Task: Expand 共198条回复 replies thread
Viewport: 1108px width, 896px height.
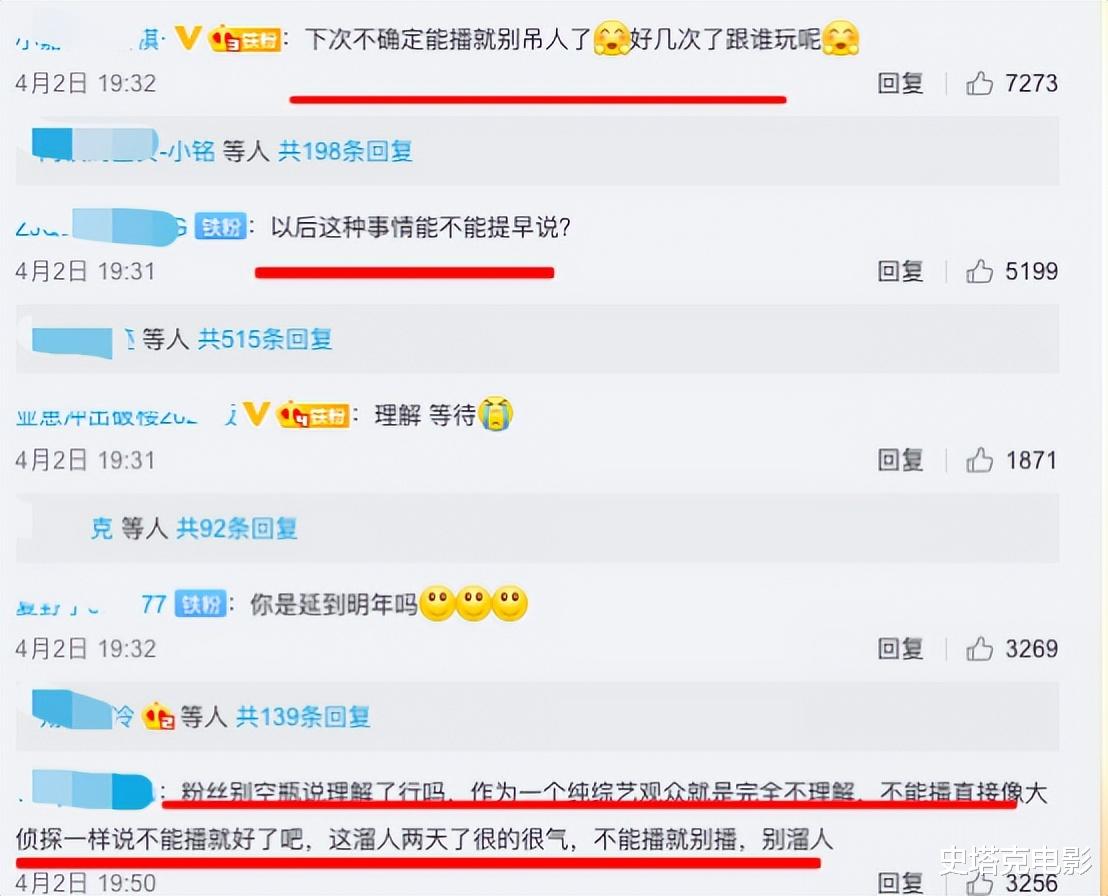Action: [345, 151]
